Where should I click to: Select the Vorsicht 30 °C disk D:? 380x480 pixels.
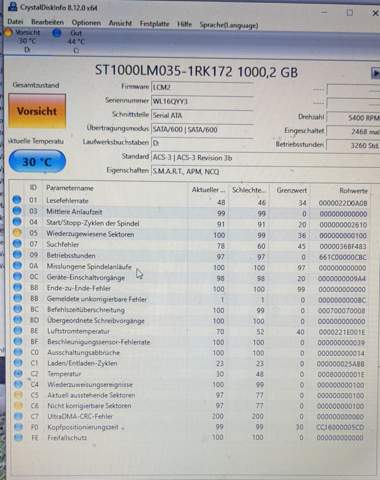point(23,41)
